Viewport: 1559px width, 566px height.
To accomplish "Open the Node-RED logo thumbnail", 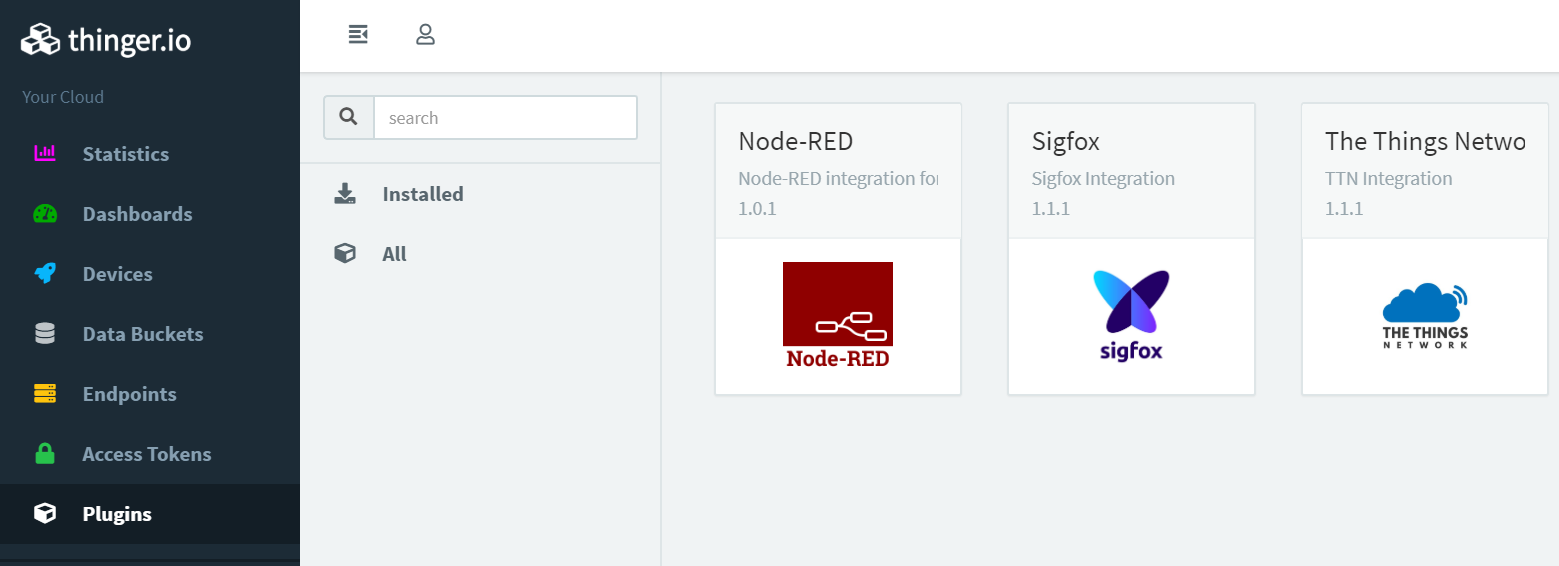I will coord(838,316).
